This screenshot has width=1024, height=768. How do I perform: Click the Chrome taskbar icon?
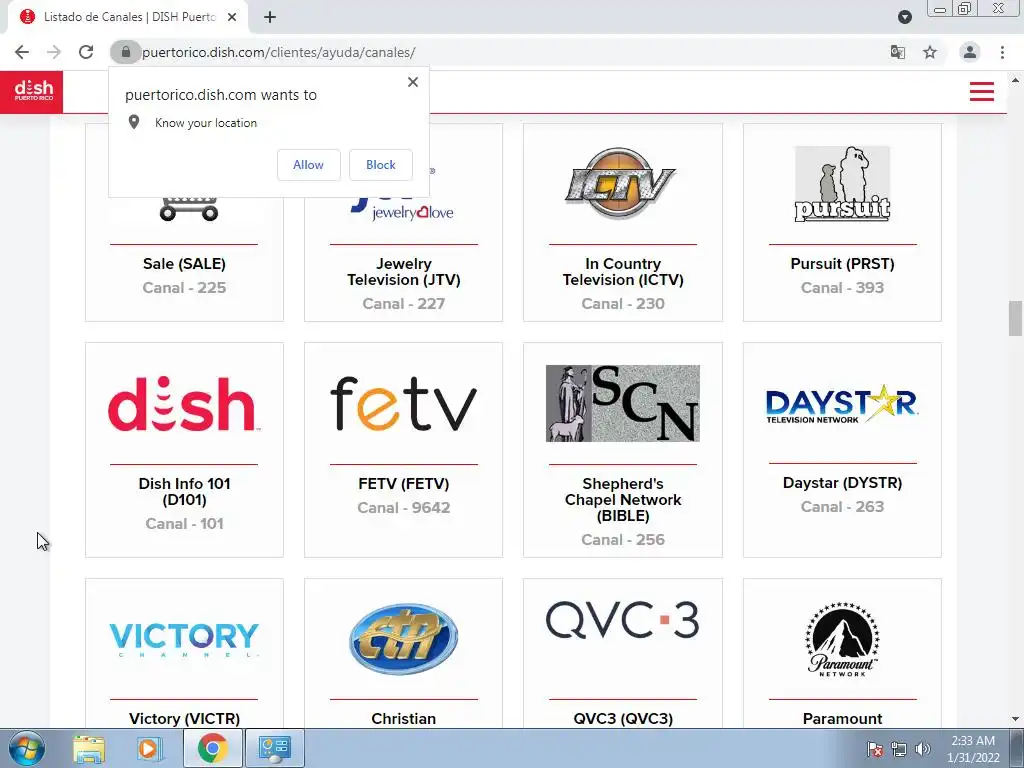point(213,748)
